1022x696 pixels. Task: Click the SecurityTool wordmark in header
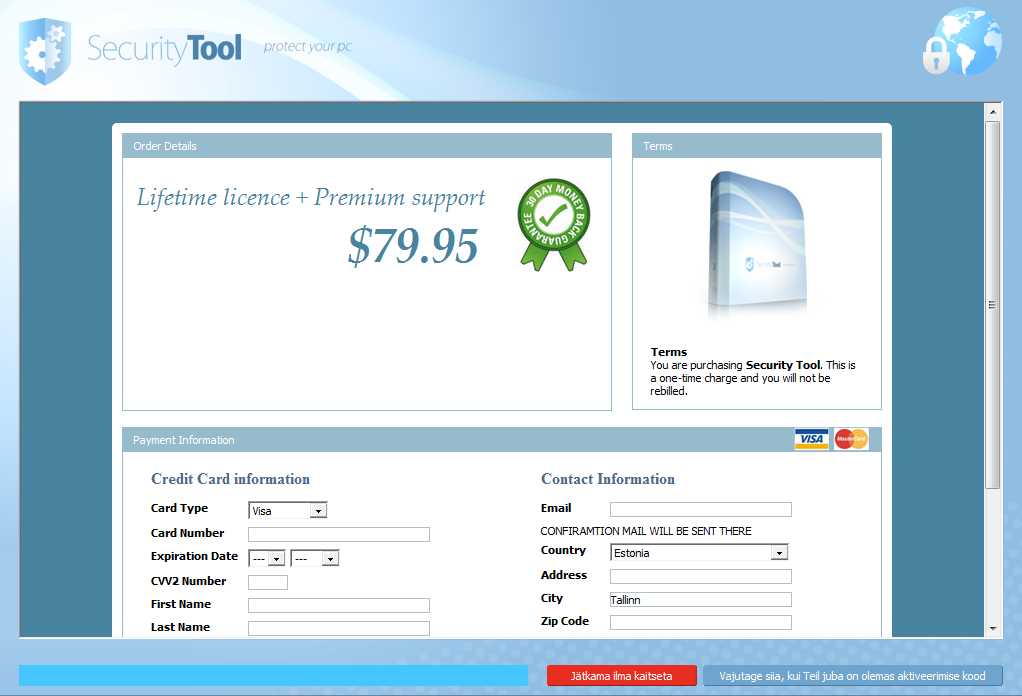tap(164, 49)
